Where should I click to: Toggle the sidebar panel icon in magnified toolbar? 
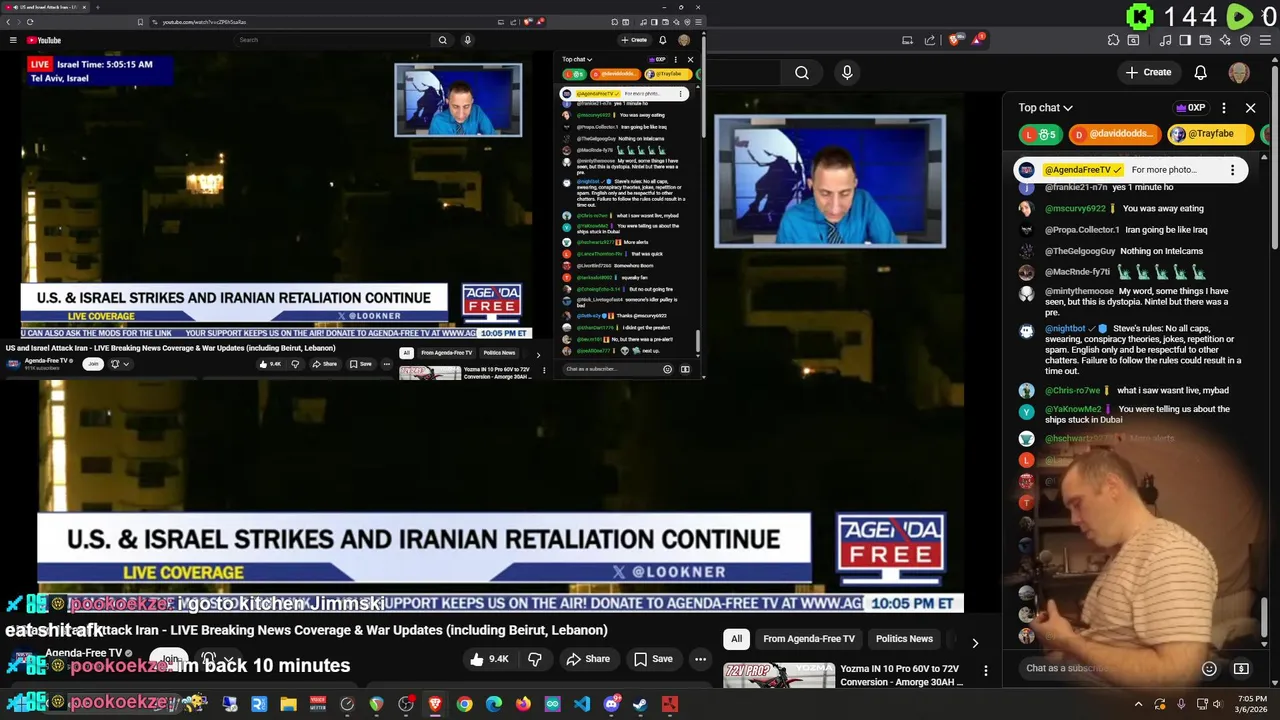(1185, 40)
